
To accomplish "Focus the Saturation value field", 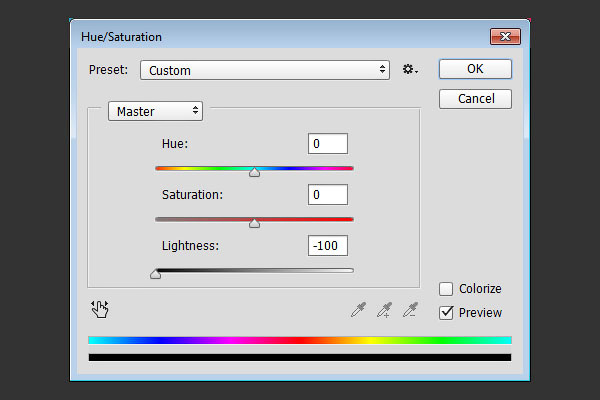I will point(328,194).
